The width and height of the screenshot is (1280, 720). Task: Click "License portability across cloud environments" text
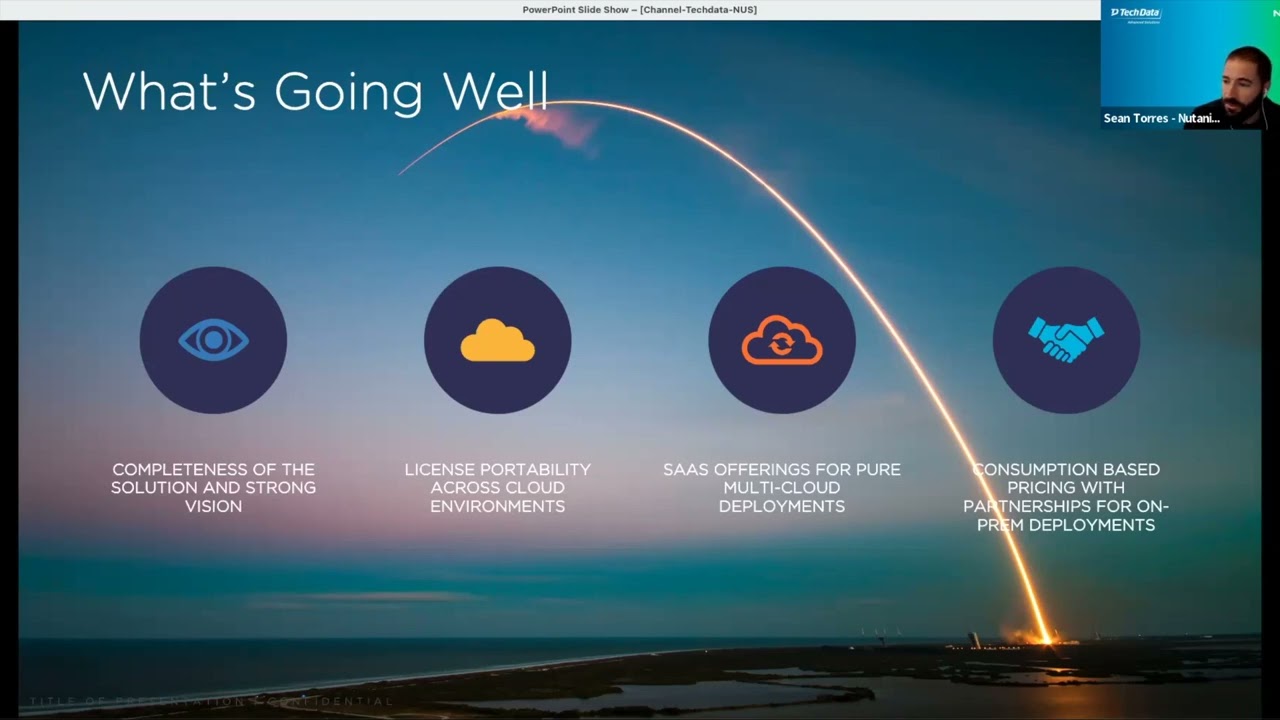(497, 488)
